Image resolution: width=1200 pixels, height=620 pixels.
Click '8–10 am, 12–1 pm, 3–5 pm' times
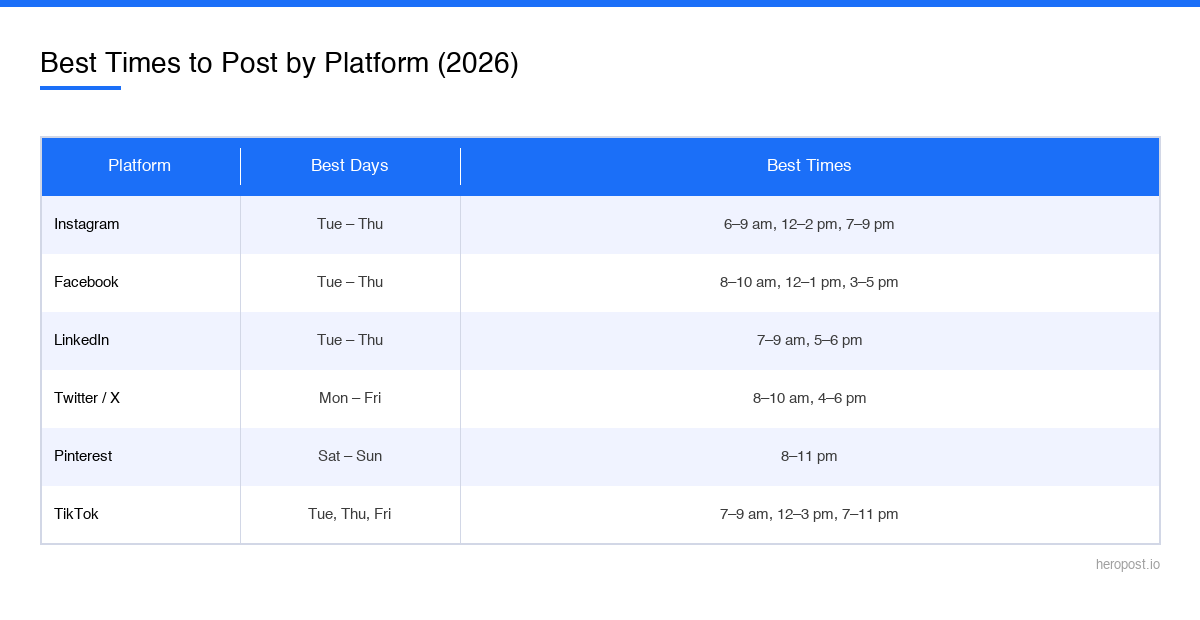pos(809,283)
